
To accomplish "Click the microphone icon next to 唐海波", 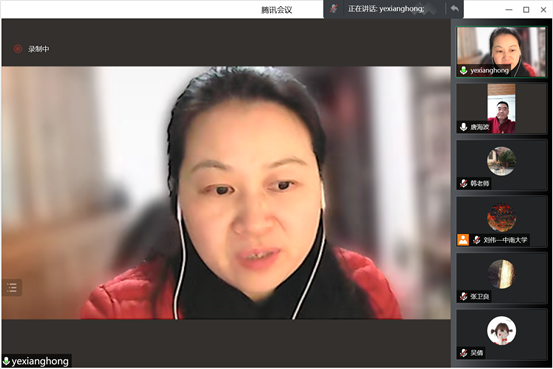I will pos(463,127).
